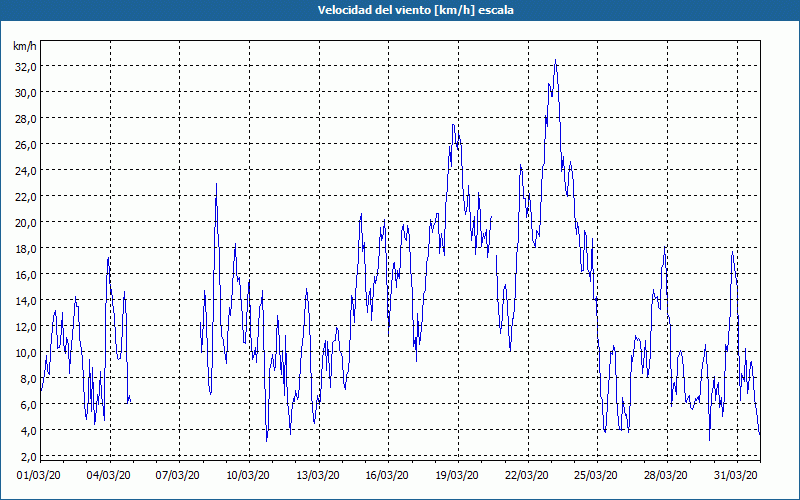
Task: Select the 26,0 y-axis value
Action: (25, 145)
